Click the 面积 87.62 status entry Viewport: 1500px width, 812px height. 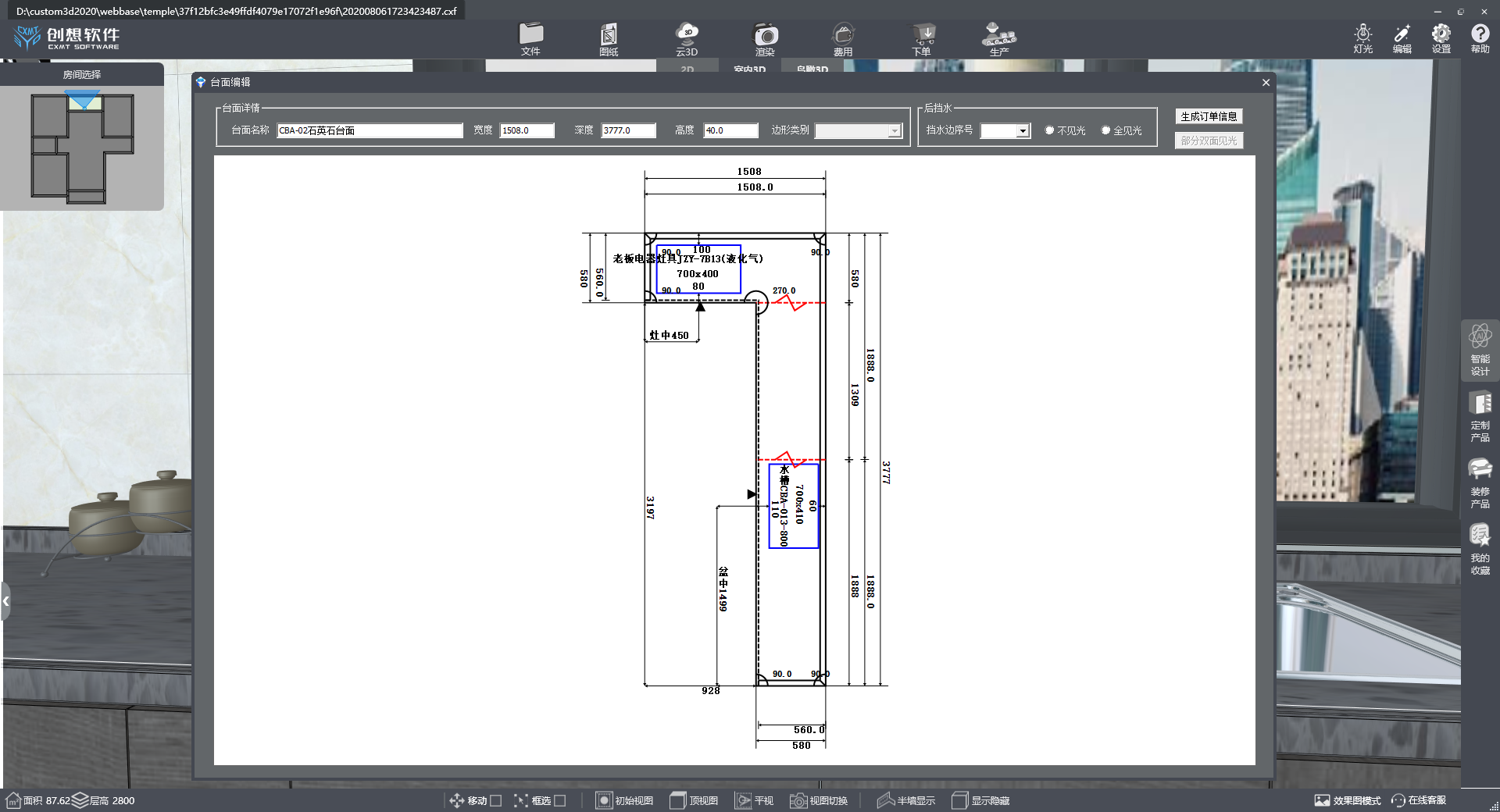coord(38,800)
